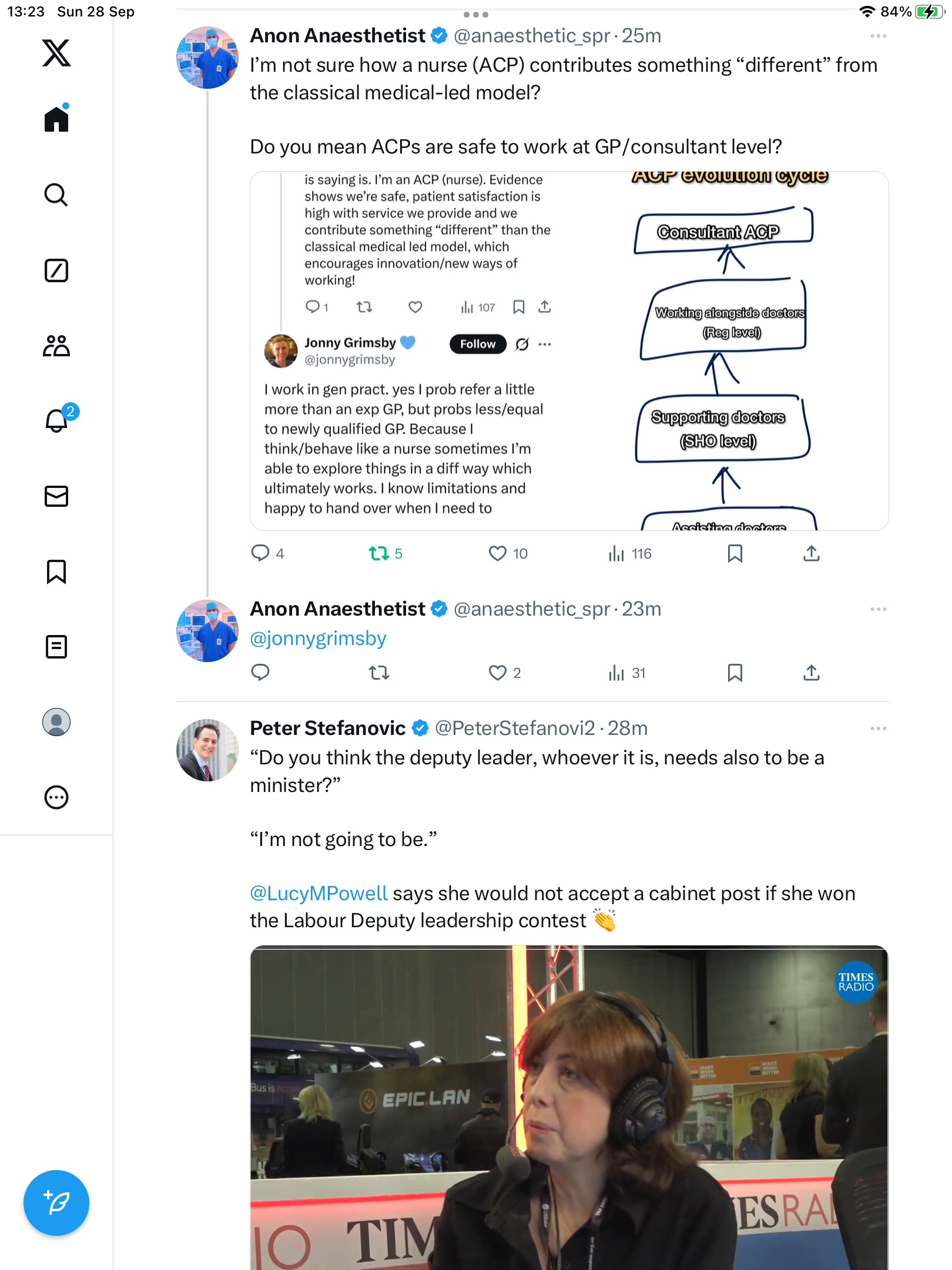
Task: Share the tweet with 116 views
Action: pyautogui.click(x=811, y=553)
